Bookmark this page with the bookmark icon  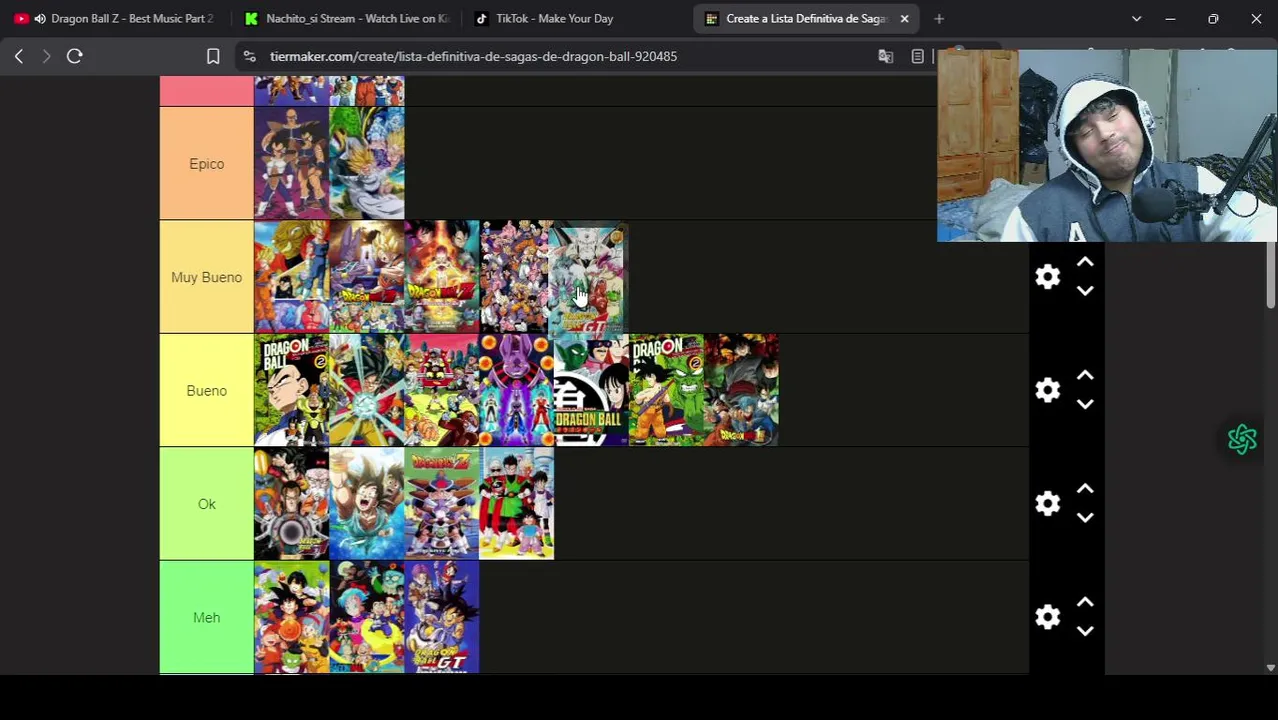(213, 57)
